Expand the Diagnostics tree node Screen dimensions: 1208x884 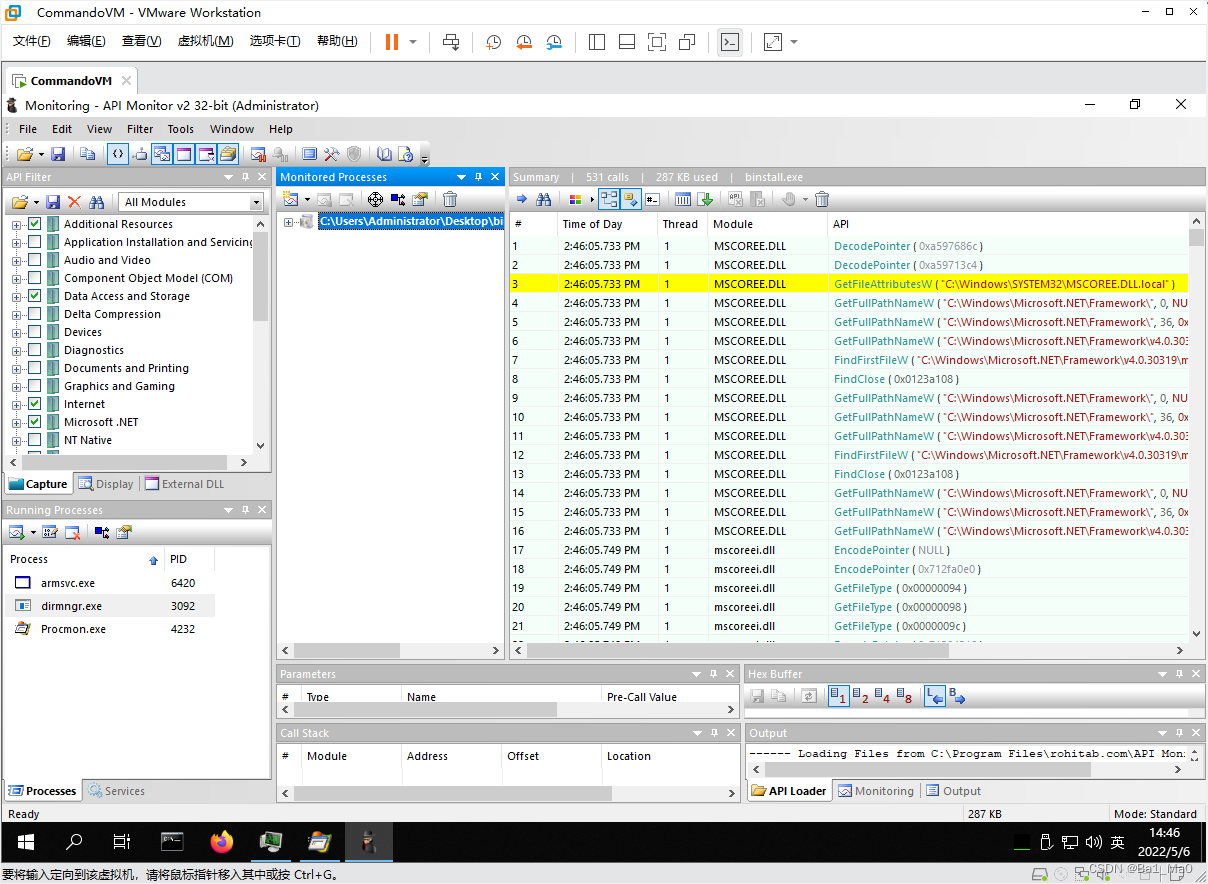(16, 350)
